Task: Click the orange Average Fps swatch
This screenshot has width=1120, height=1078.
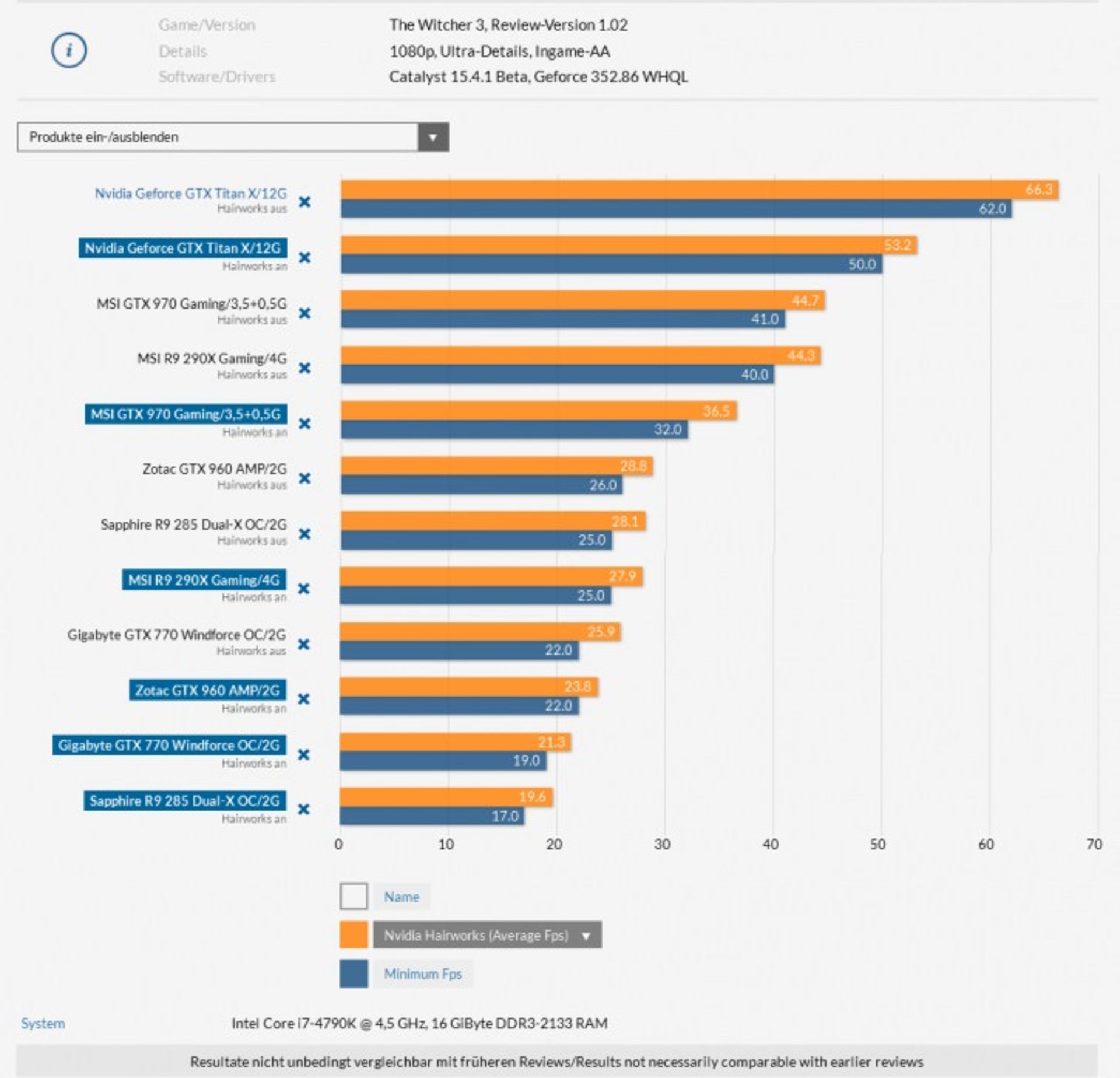Action: [x=353, y=935]
